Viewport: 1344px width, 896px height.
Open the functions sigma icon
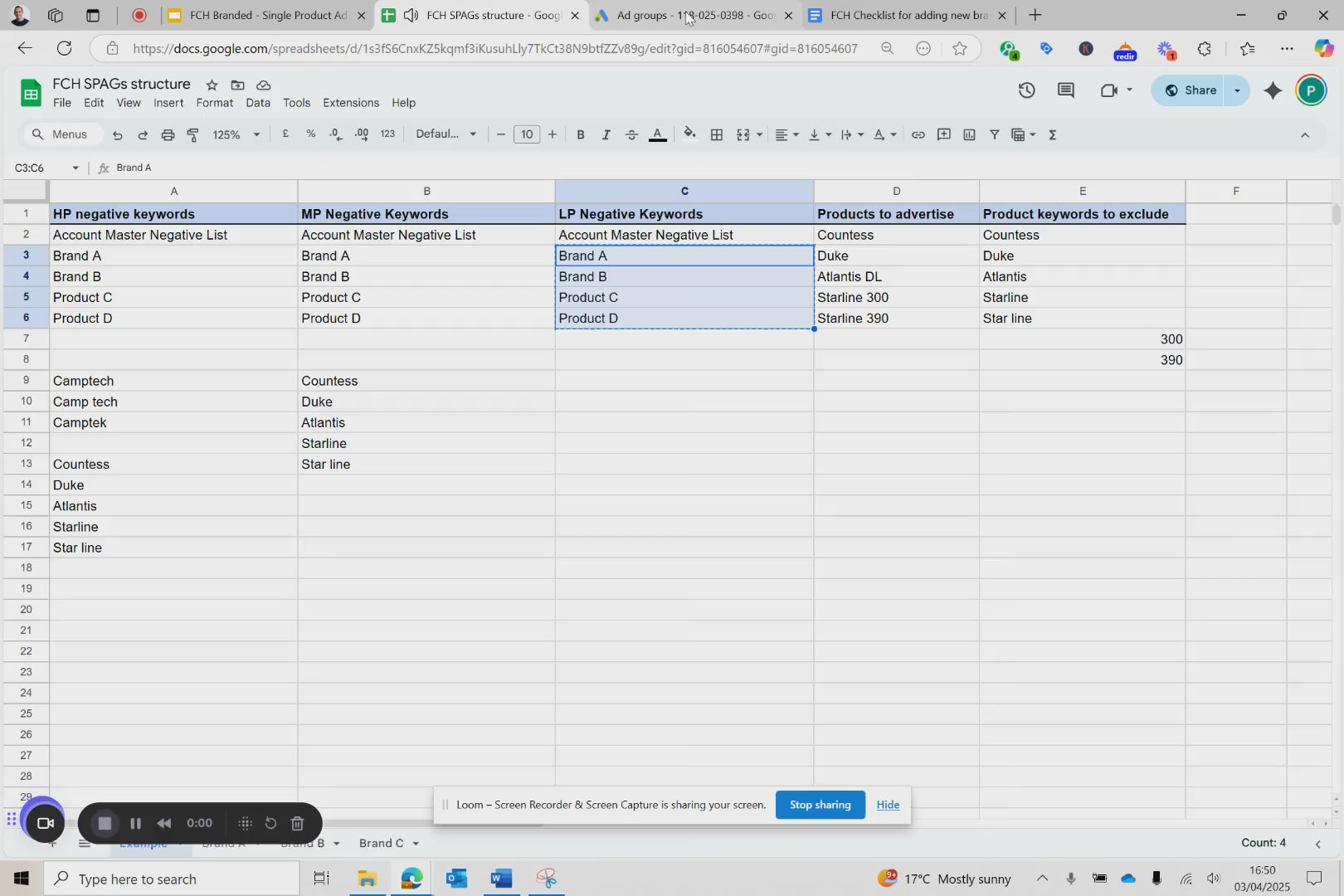[x=1053, y=134]
